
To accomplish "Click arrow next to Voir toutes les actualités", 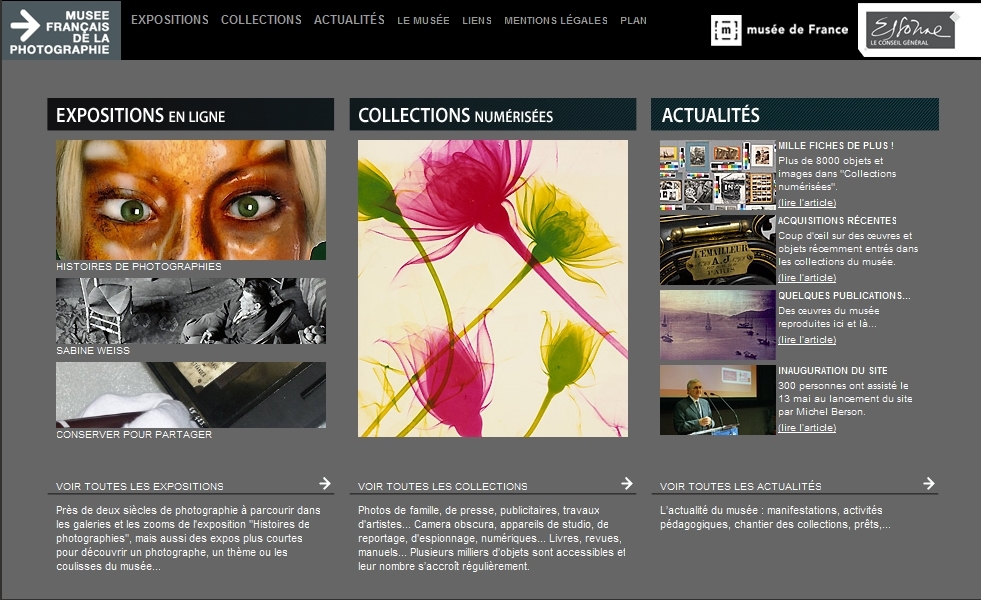I will (929, 483).
